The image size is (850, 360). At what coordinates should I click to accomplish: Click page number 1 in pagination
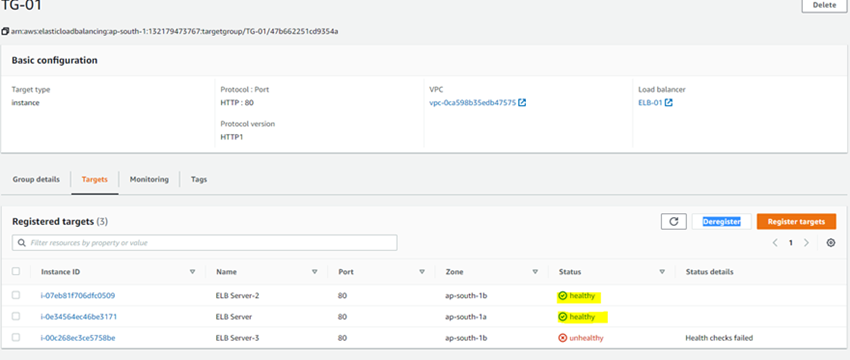pos(791,243)
